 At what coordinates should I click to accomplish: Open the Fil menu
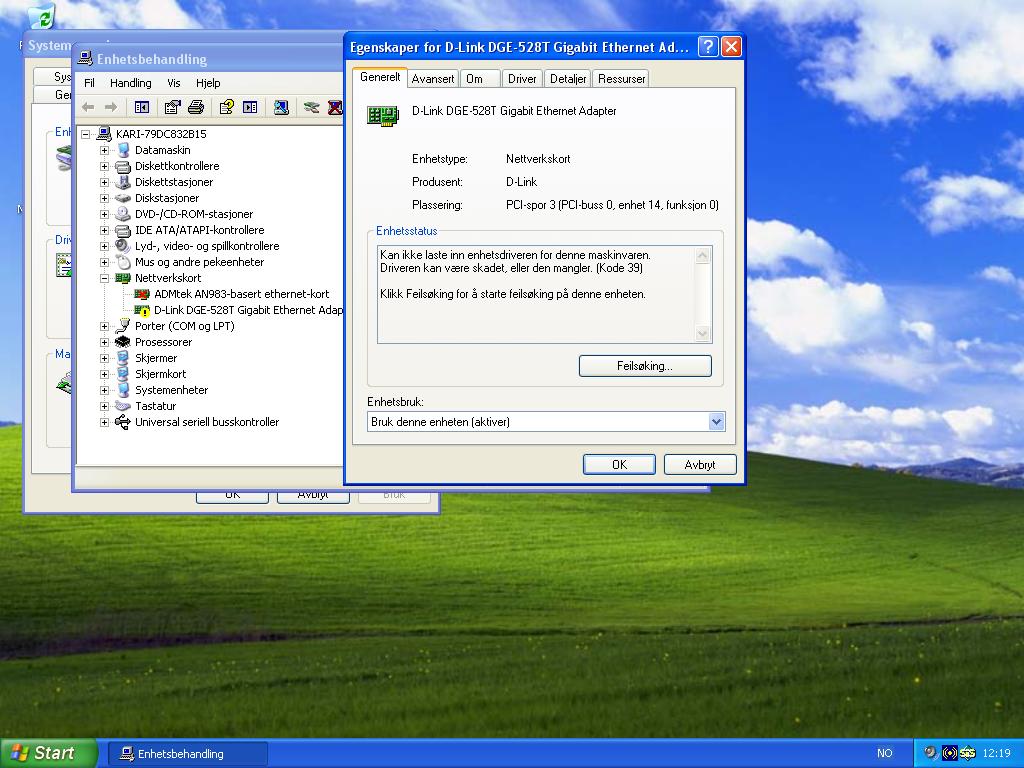pos(89,83)
